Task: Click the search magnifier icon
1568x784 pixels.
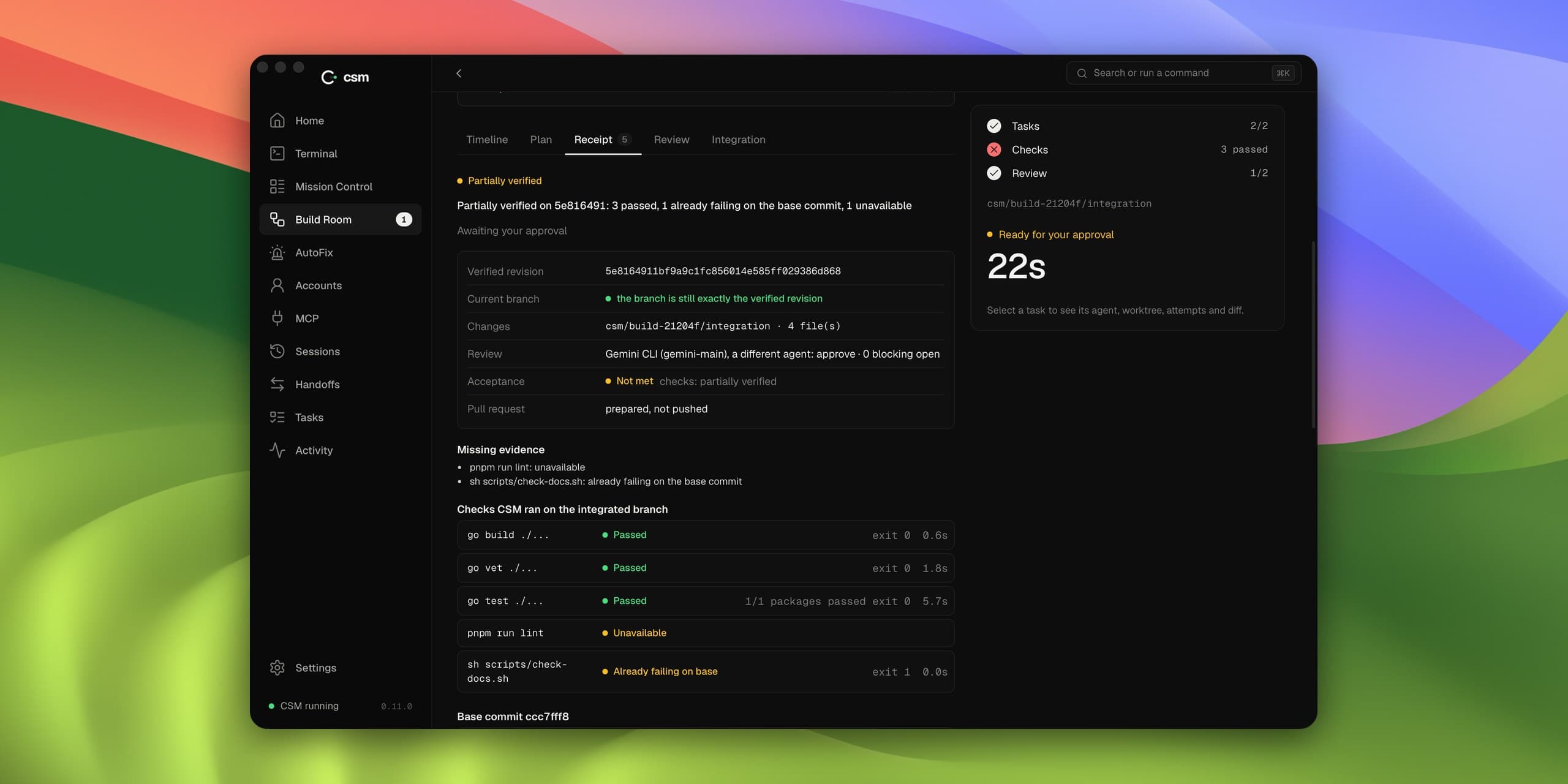Action: (x=1082, y=73)
